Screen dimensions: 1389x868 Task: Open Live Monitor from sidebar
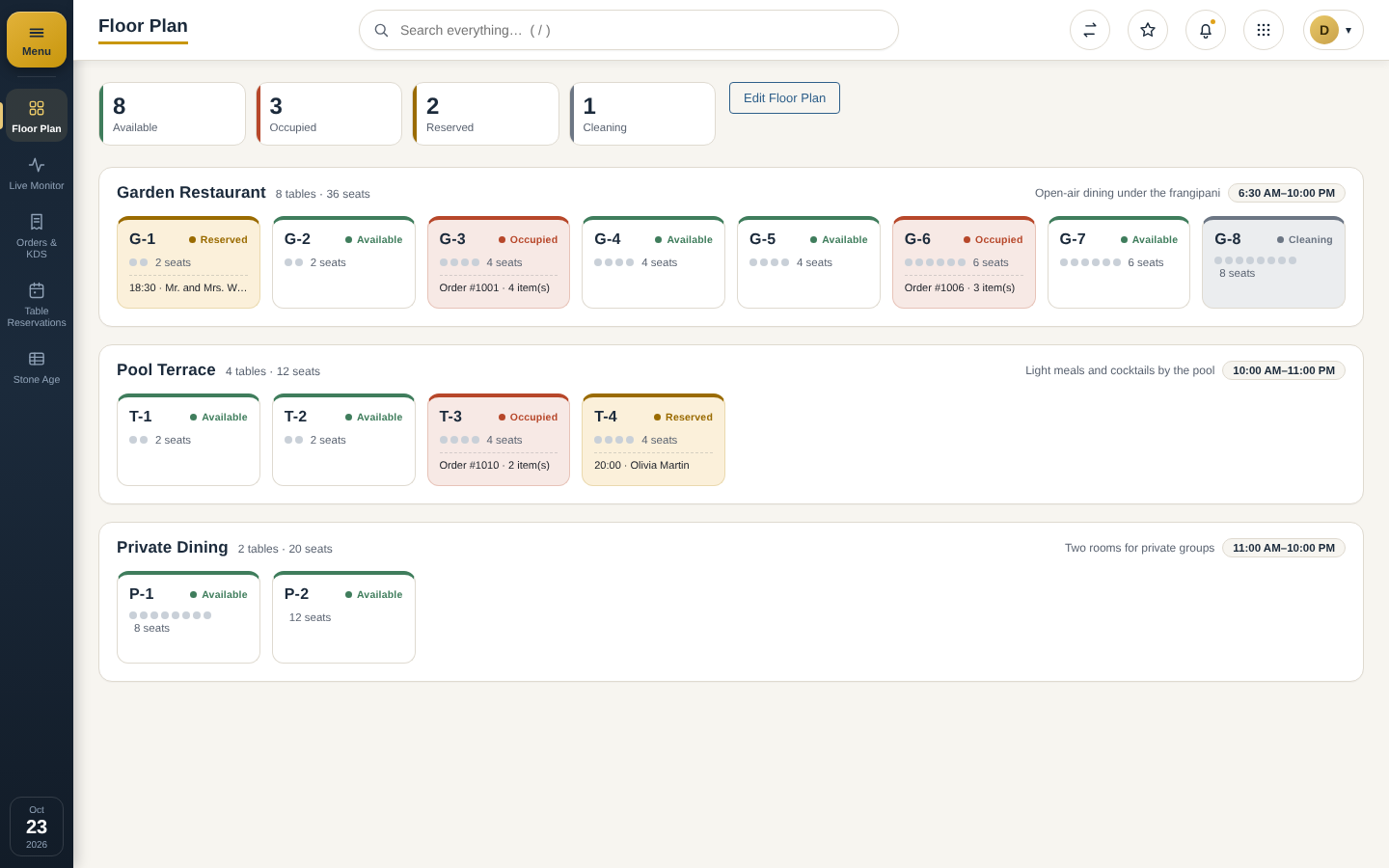37,174
